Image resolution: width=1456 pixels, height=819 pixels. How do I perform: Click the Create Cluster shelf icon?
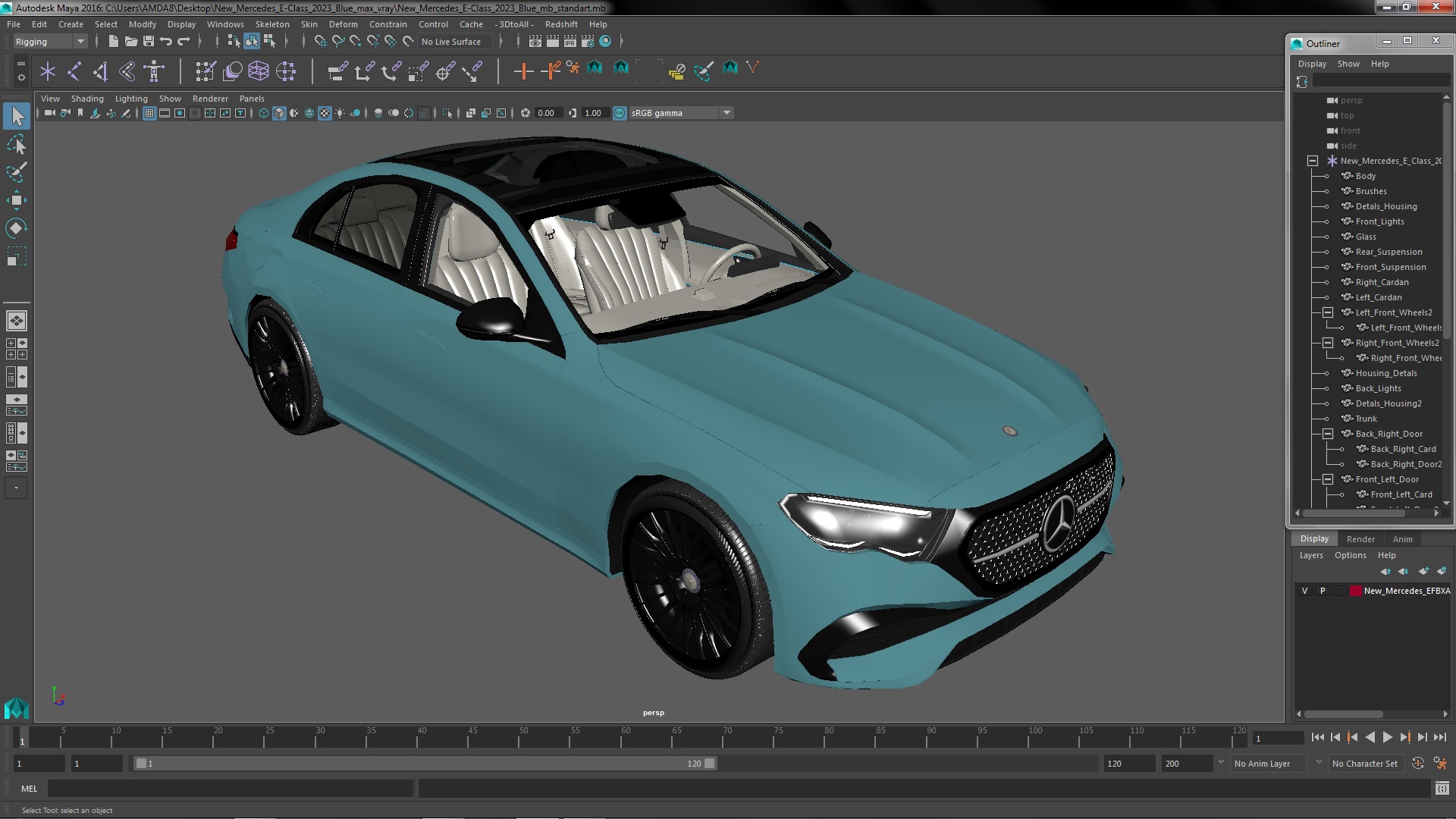(285, 71)
